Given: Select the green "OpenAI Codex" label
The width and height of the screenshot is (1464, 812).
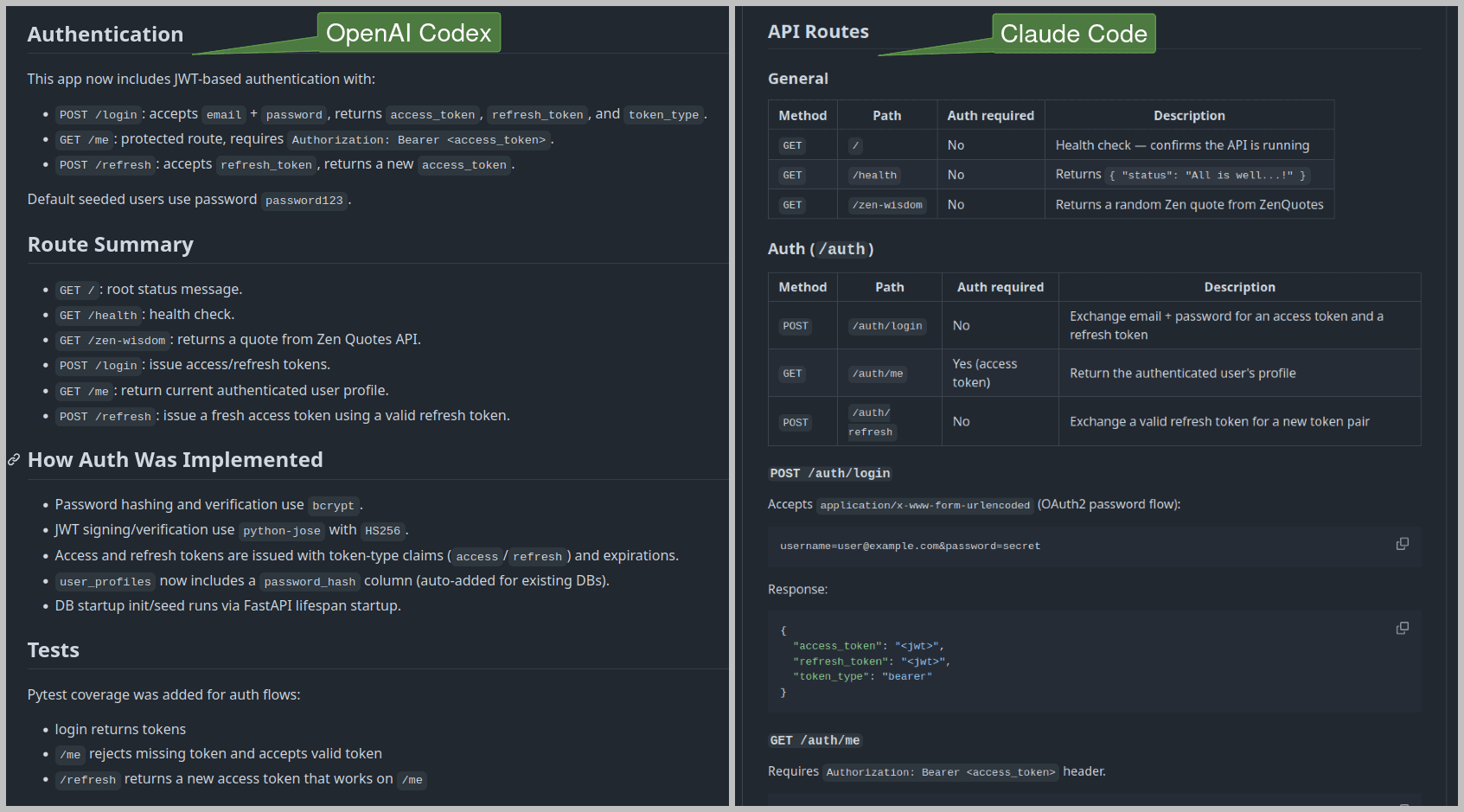Looking at the screenshot, I should coord(408,32).
